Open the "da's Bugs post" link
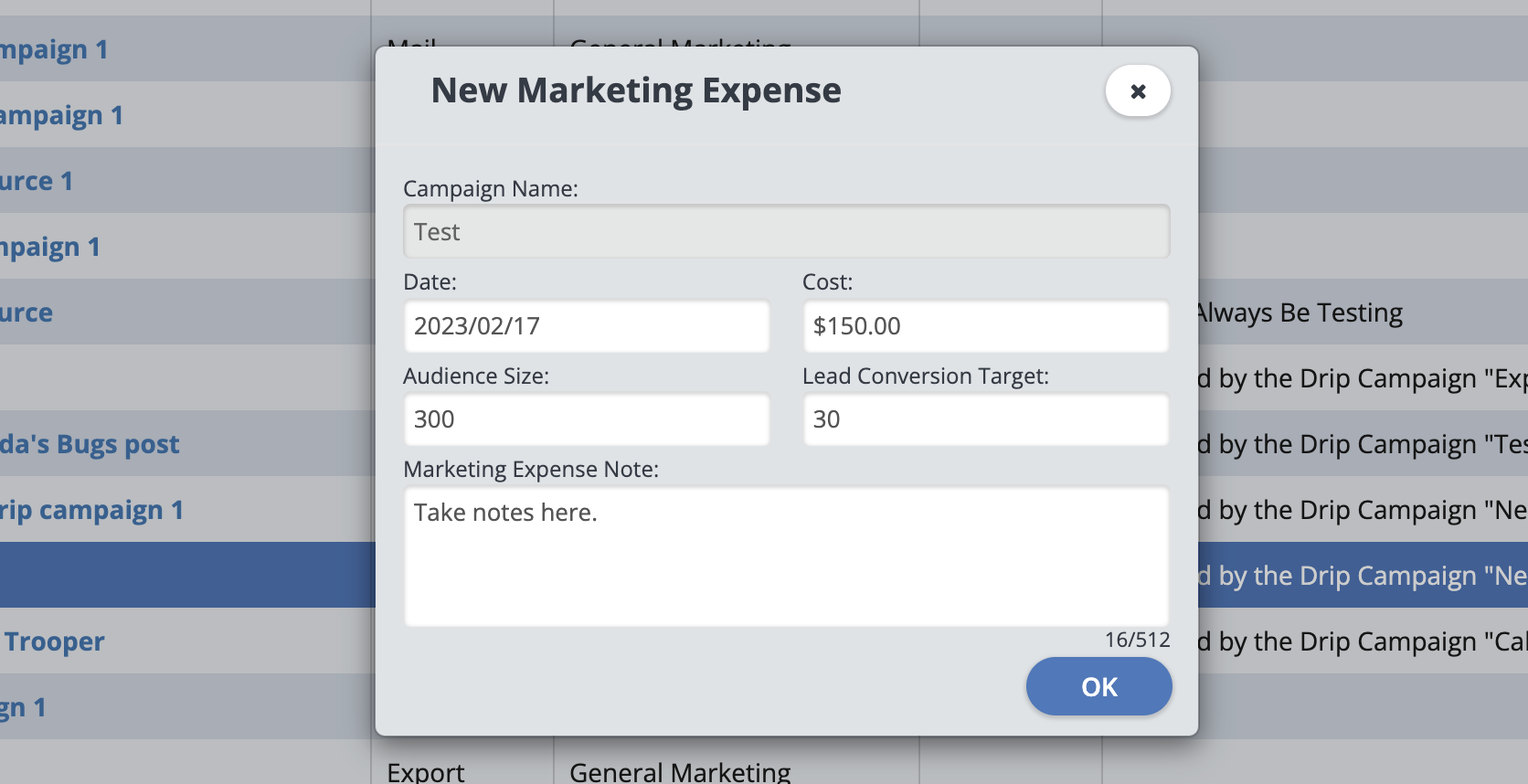Viewport: 1528px width, 784px height. (90, 444)
